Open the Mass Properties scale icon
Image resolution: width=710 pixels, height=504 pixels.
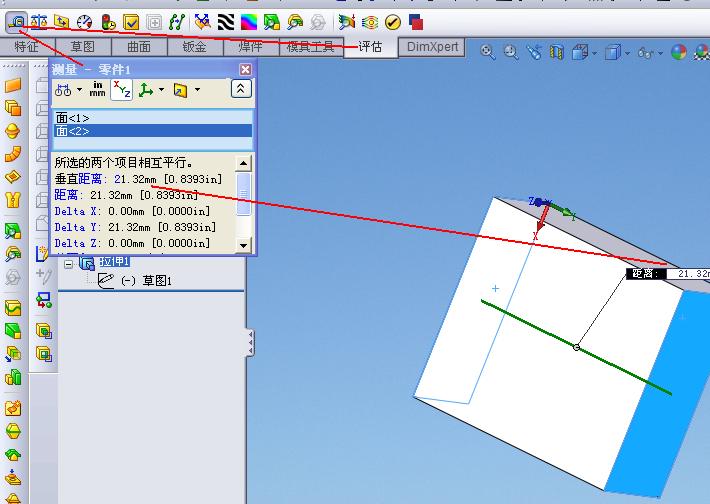(39, 22)
